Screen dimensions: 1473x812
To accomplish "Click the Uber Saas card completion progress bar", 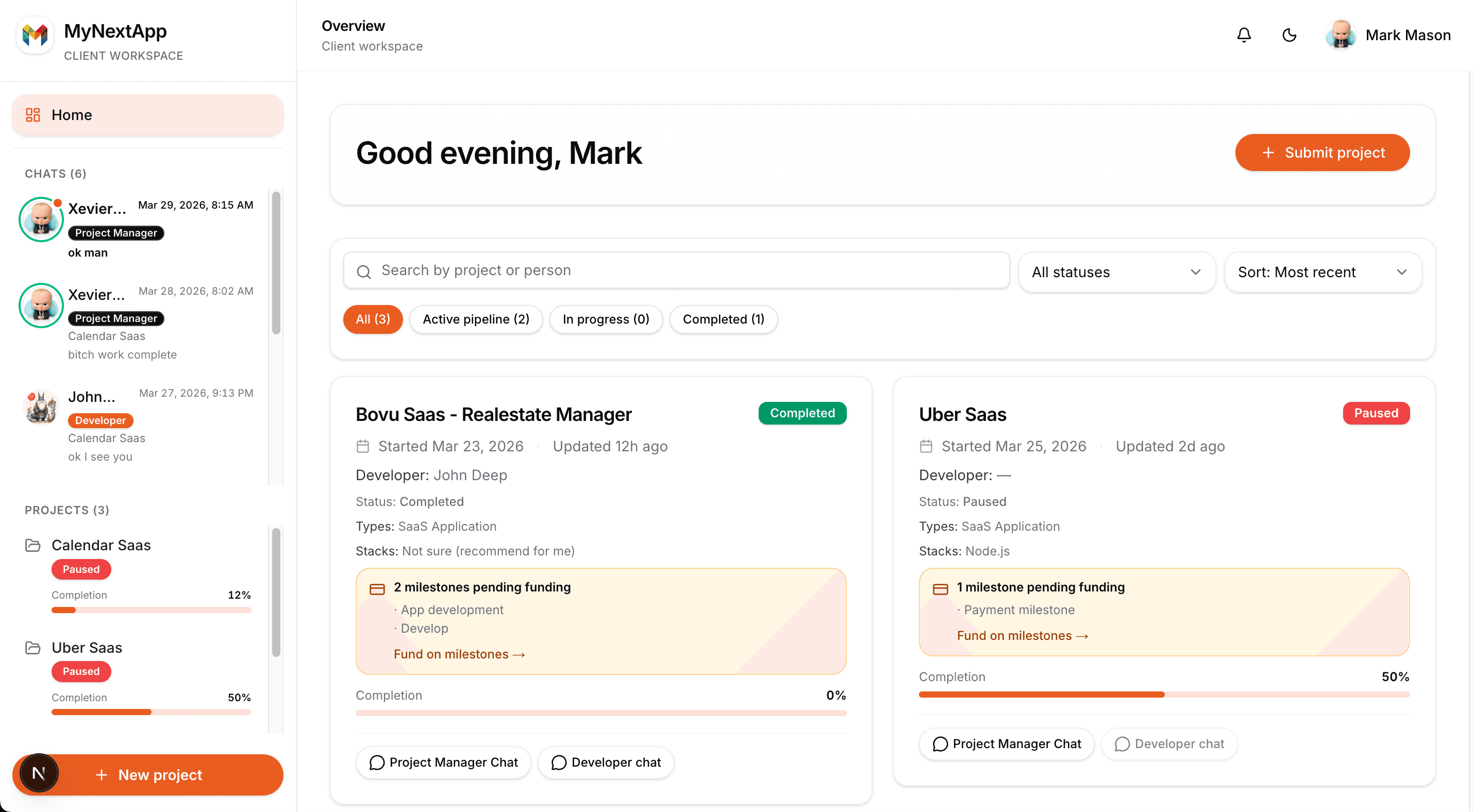I will point(1164,694).
